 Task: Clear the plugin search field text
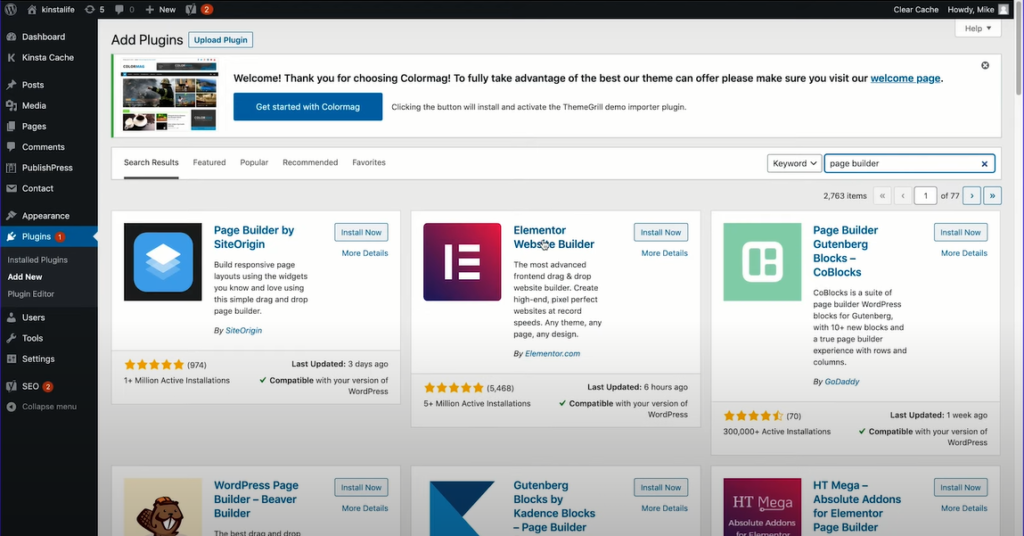click(x=984, y=163)
